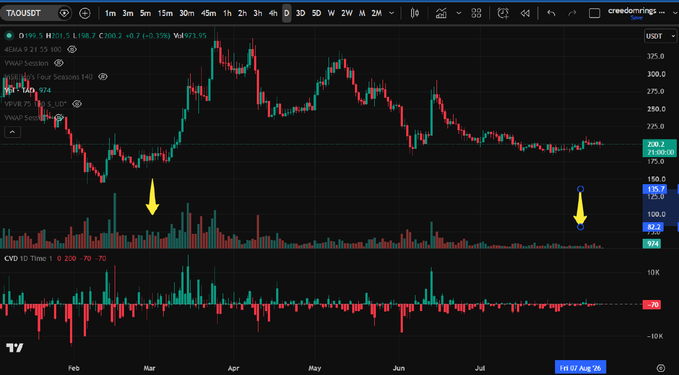Click the -70 CVD value label

(652, 305)
